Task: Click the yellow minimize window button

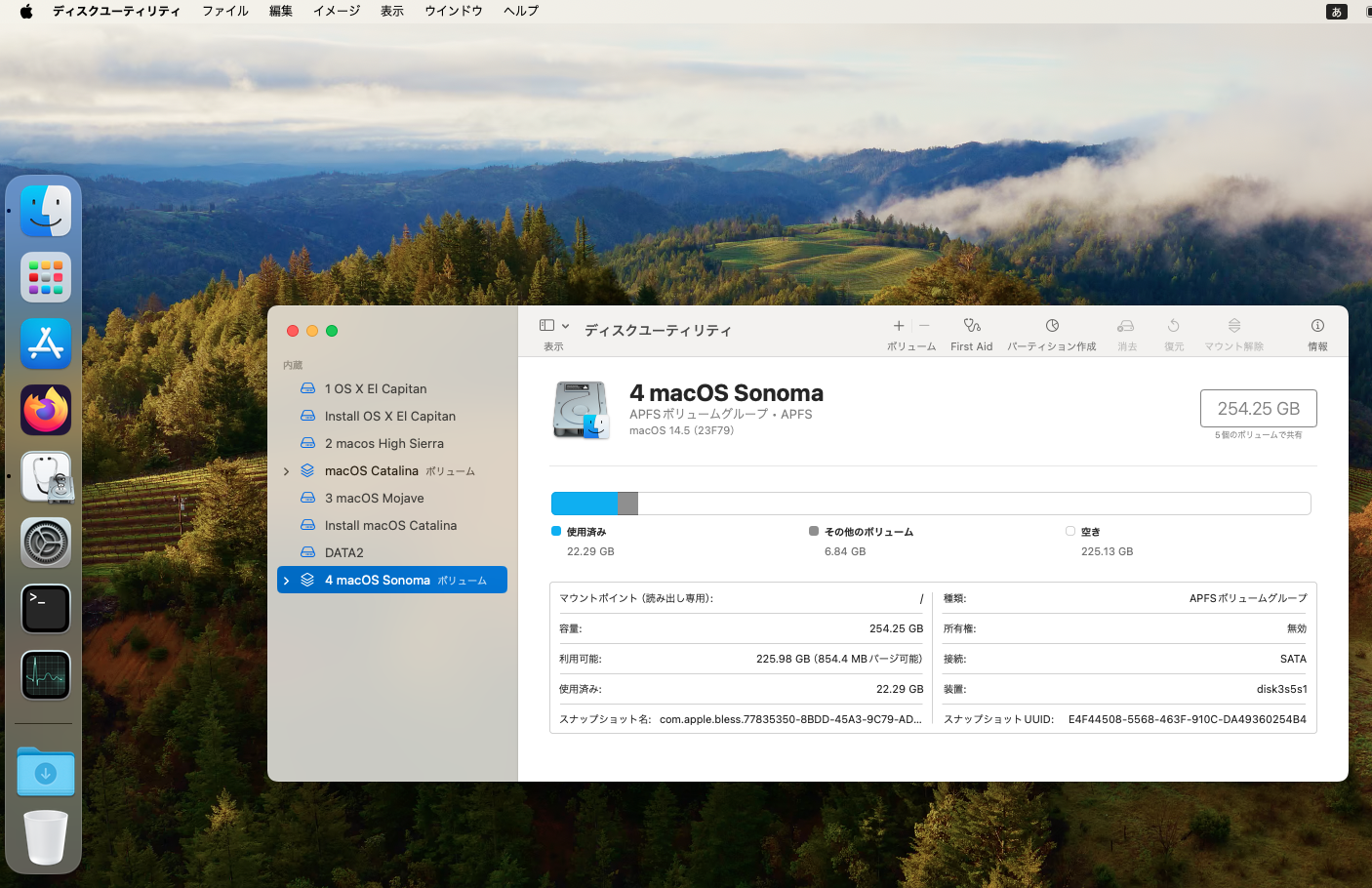Action: pos(312,331)
